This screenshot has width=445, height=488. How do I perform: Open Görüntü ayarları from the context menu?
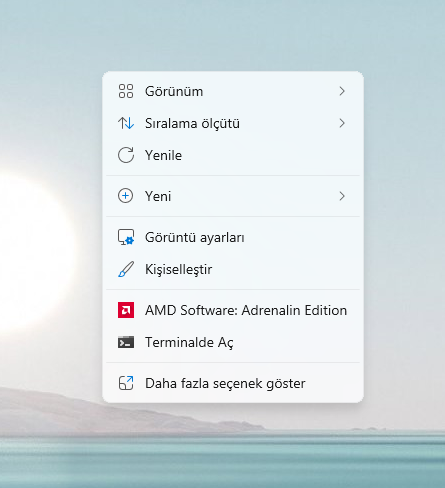coord(233,237)
